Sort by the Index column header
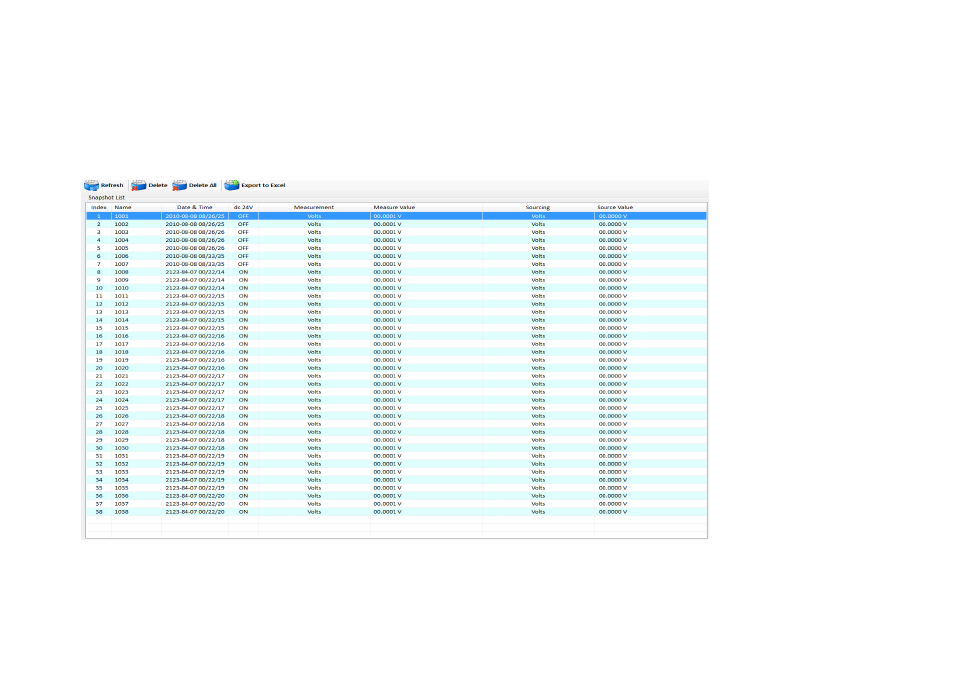Viewport: 954px width, 674px height. [99, 207]
